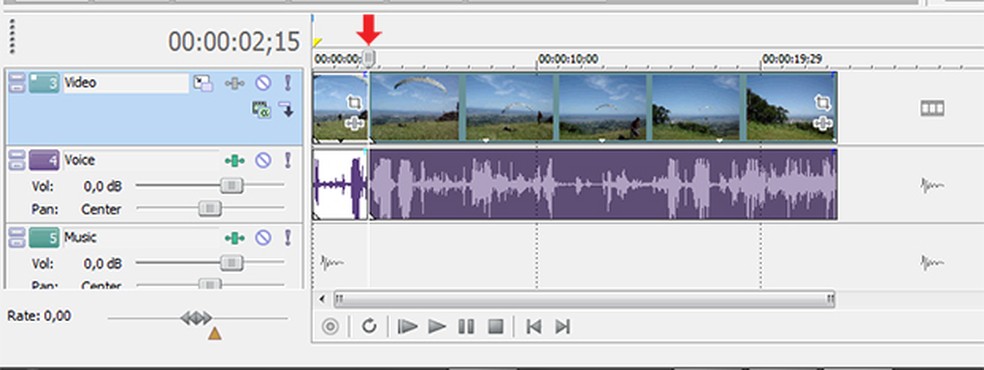Open automation settings on the Music track
The image size is (984, 370).
pyautogui.click(x=235, y=238)
